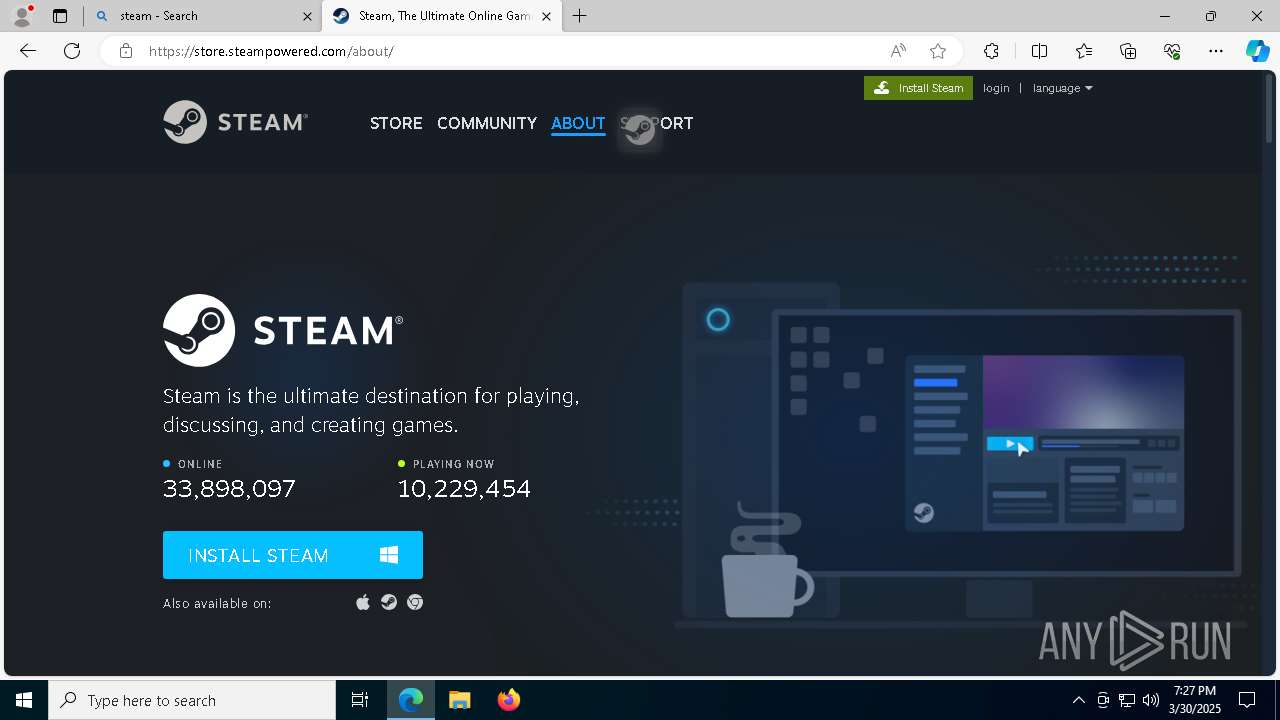The image size is (1280, 720).
Task: Click the playing now count 10,229,454
Action: [x=464, y=489]
